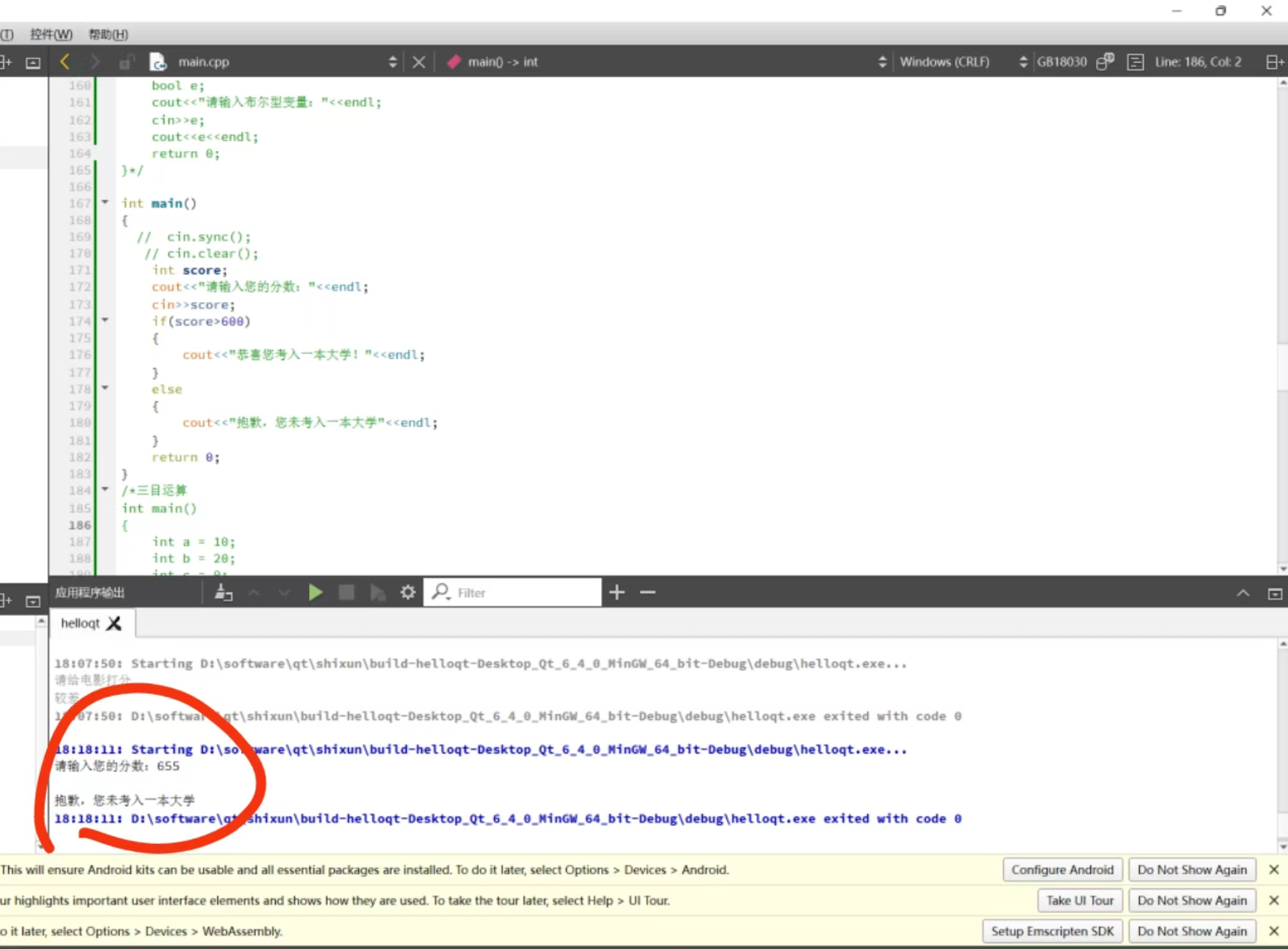Zoom out output text with minus icon
The image size is (1288, 949).
click(x=647, y=592)
